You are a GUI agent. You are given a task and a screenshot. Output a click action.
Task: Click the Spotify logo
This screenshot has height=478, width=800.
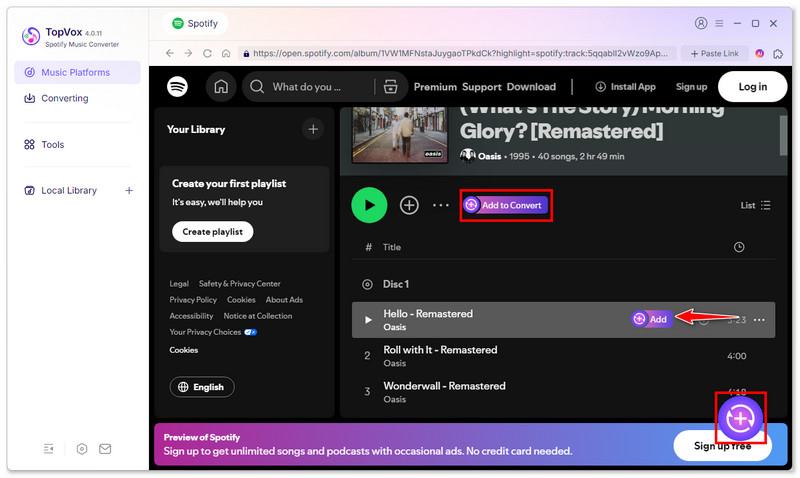point(178,87)
